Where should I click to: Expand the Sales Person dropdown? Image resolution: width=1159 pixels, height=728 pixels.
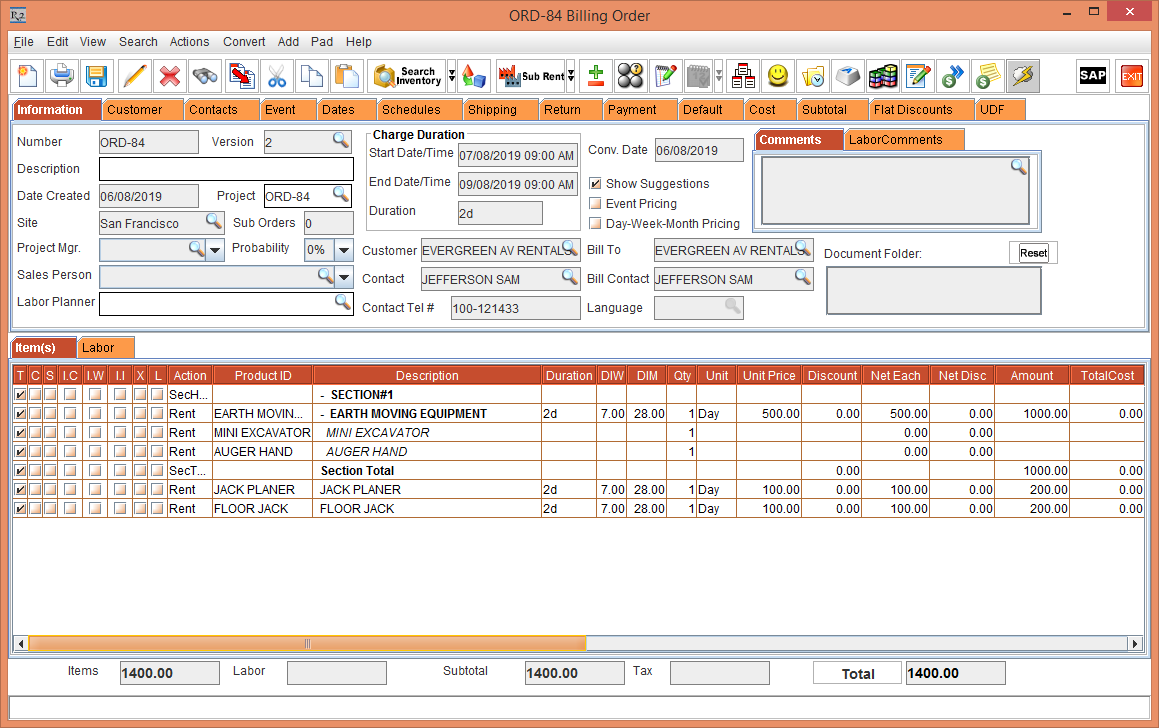(343, 275)
